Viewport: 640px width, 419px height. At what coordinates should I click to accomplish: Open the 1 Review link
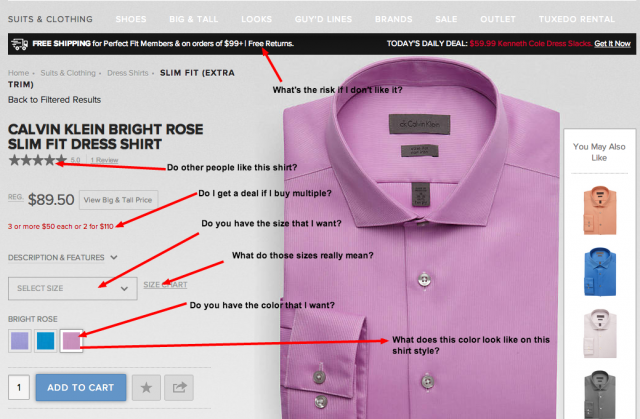(x=104, y=160)
